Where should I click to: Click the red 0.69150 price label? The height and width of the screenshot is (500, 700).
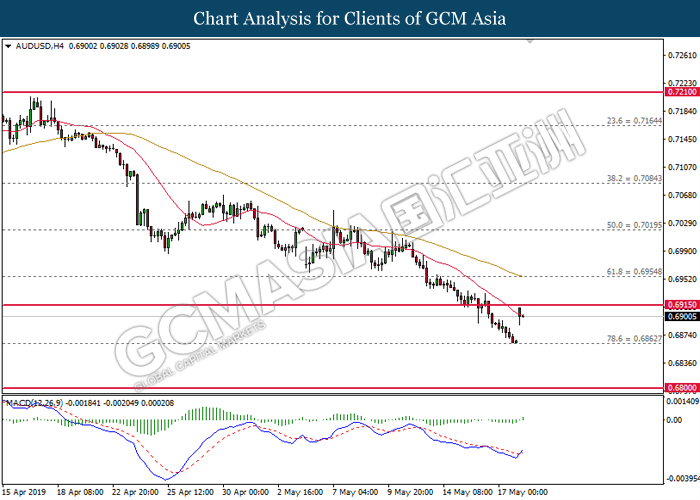[x=682, y=305]
